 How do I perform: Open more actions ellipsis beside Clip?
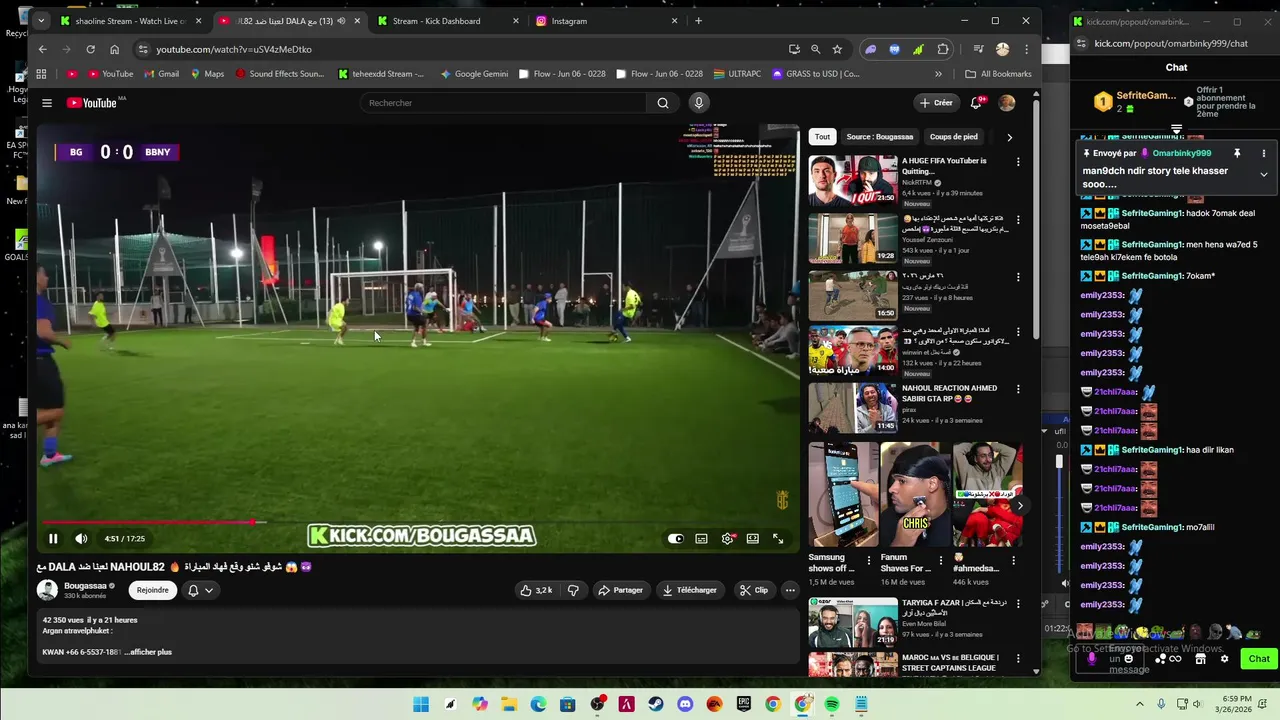[x=790, y=590]
